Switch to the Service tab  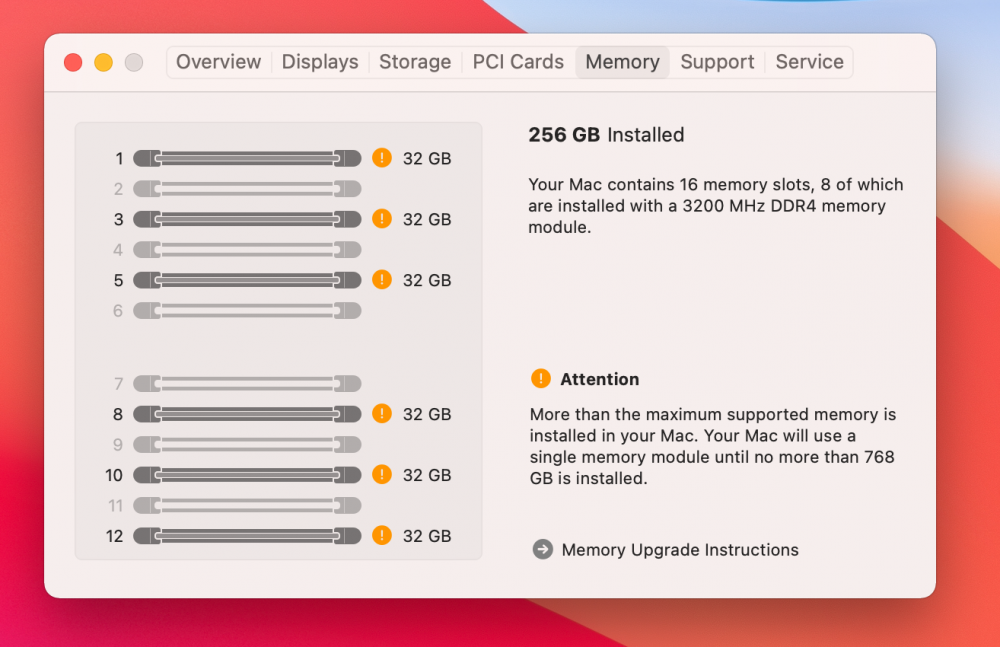pos(809,62)
